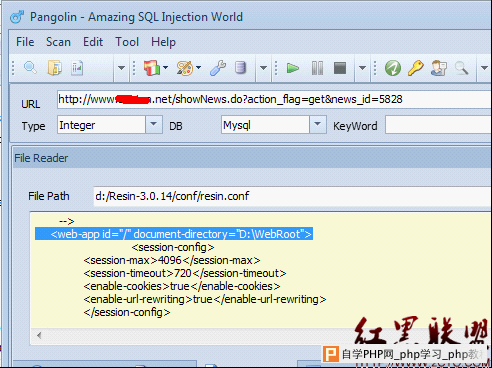492x368 pixels.
Task: Select the highlighted web-app document-directory line
Action: [174, 234]
